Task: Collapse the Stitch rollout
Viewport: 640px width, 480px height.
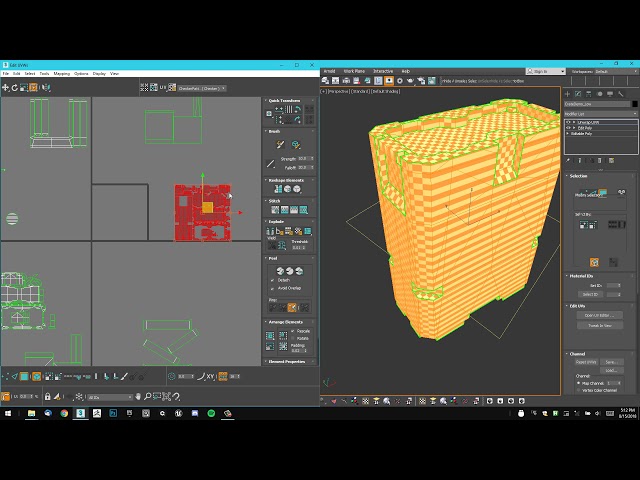Action: [274, 201]
